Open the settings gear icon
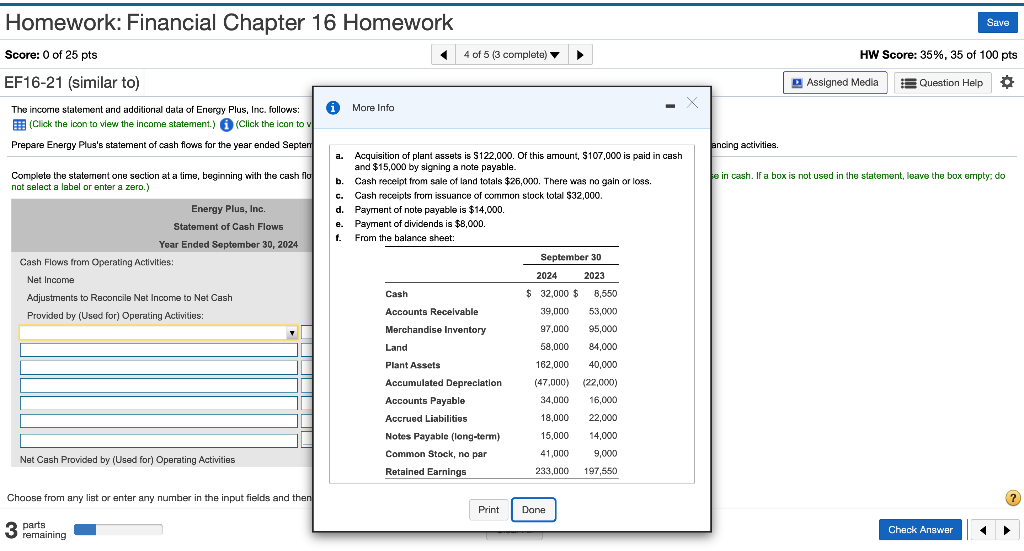The image size is (1024, 551). (x=1007, y=82)
